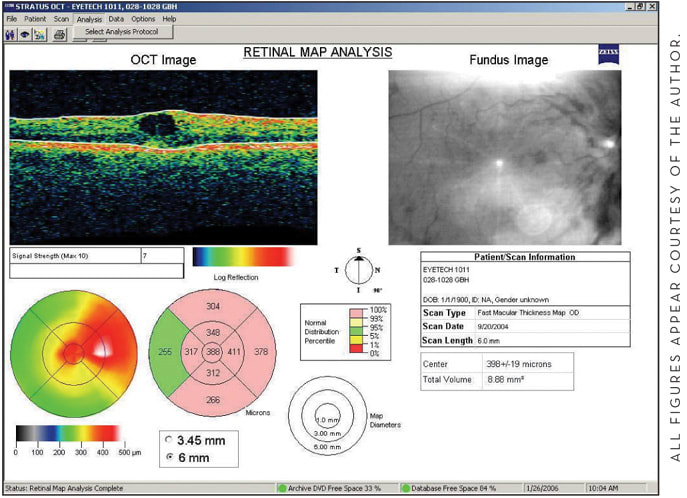687x498 pixels.
Task: Click the patient selection toolbar icon
Action: [x=11, y=35]
